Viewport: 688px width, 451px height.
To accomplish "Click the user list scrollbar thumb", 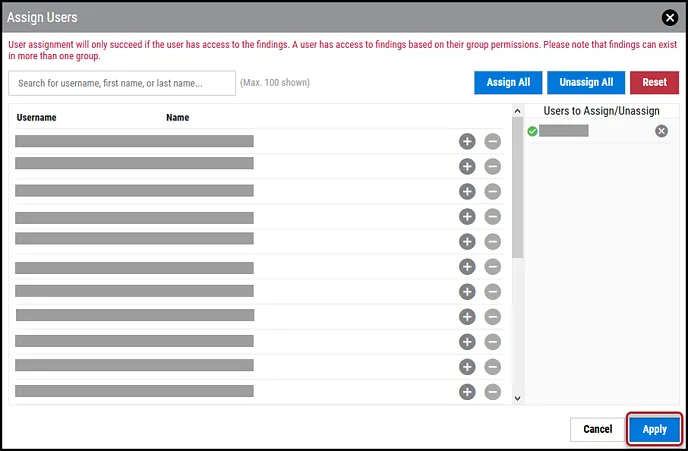I will [x=517, y=187].
